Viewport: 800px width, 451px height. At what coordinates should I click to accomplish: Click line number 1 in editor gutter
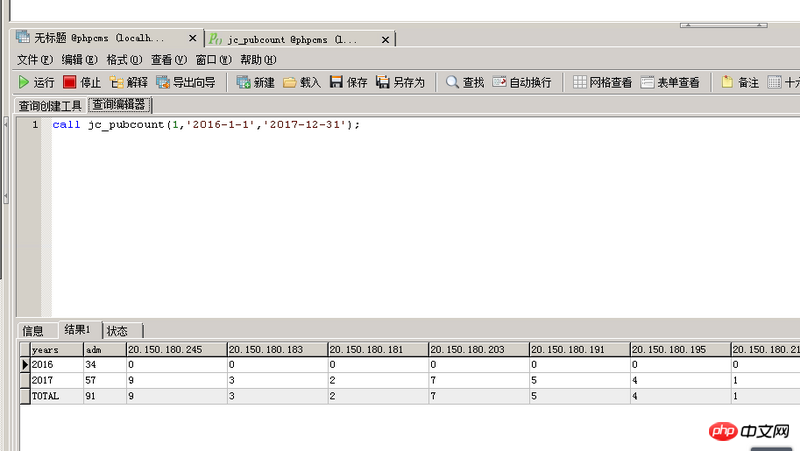click(35, 124)
